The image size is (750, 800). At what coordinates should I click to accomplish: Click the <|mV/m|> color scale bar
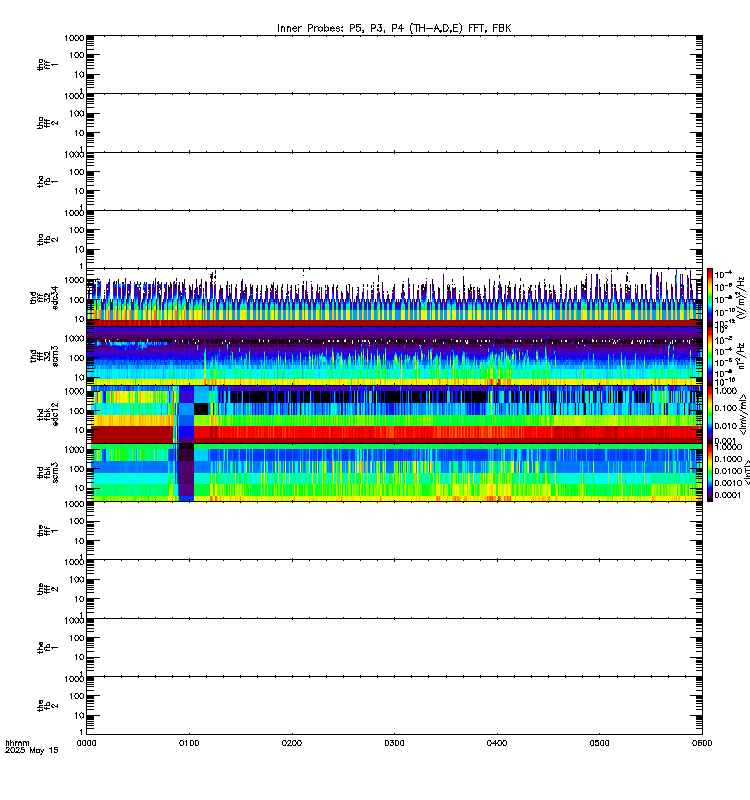710,414
